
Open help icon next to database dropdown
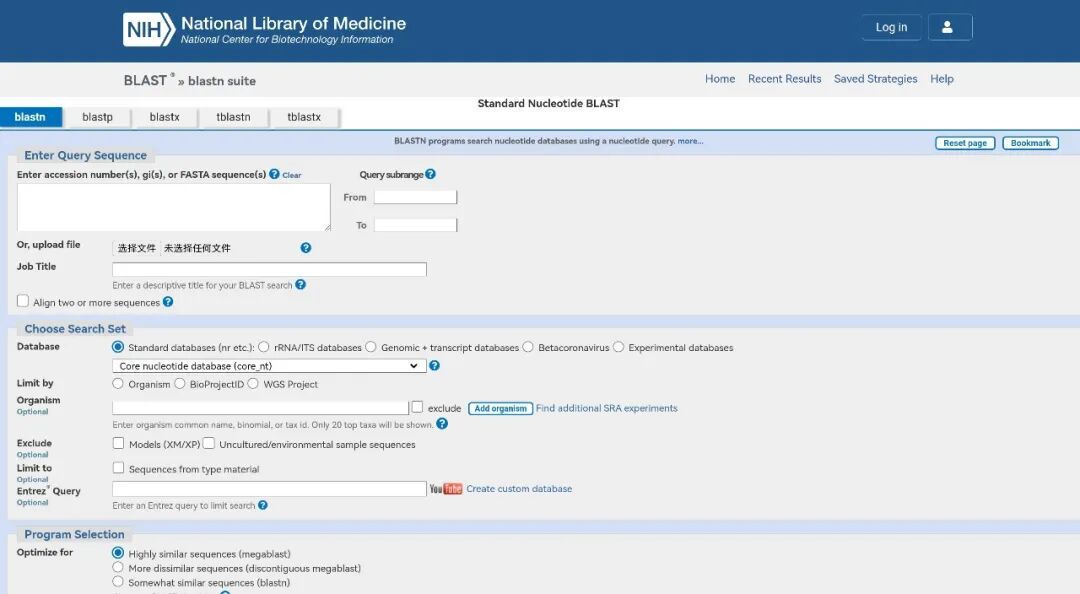pyautogui.click(x=435, y=365)
